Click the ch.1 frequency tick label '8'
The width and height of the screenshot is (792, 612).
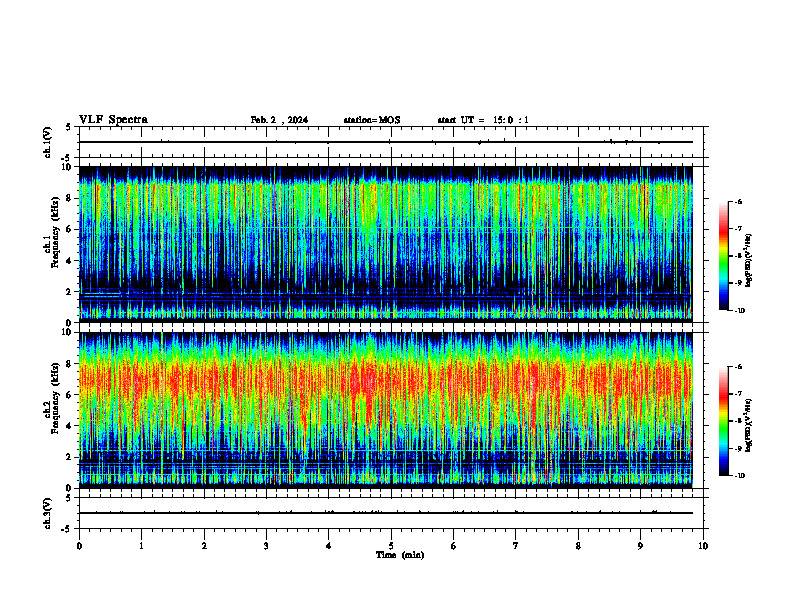pyautogui.click(x=69, y=198)
